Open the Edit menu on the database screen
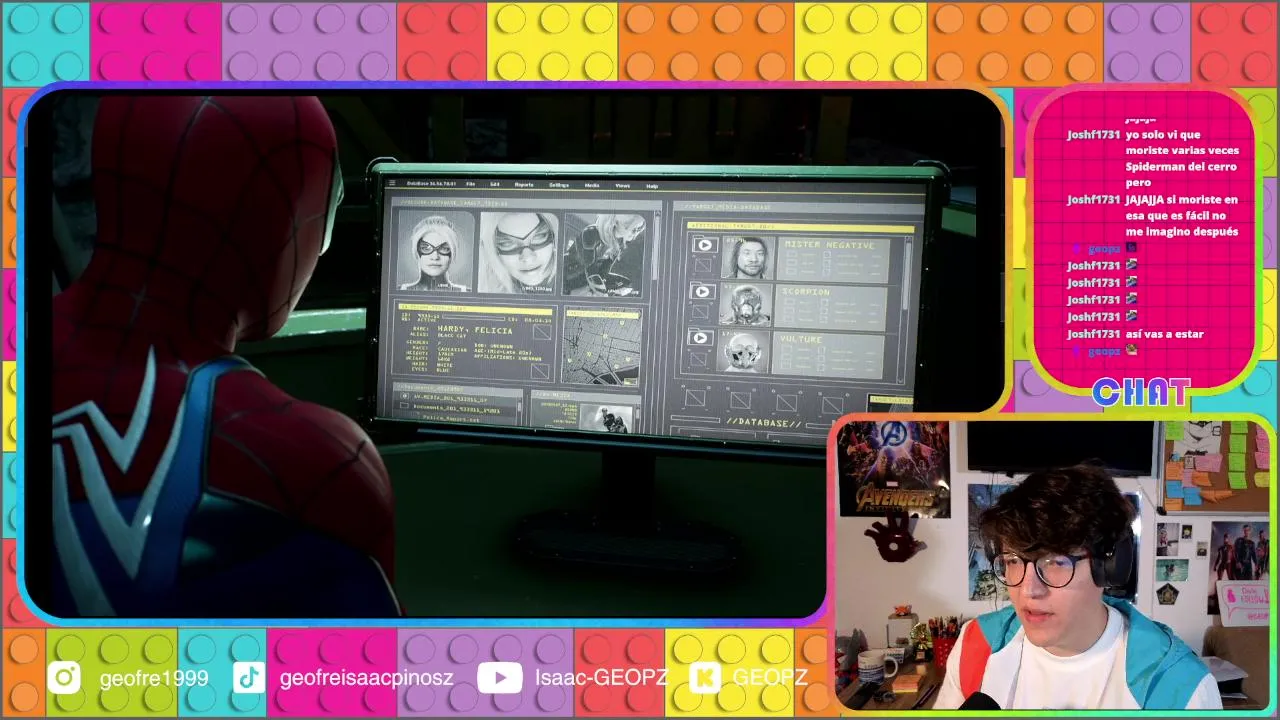Image resolution: width=1280 pixels, height=720 pixels. pos(495,185)
